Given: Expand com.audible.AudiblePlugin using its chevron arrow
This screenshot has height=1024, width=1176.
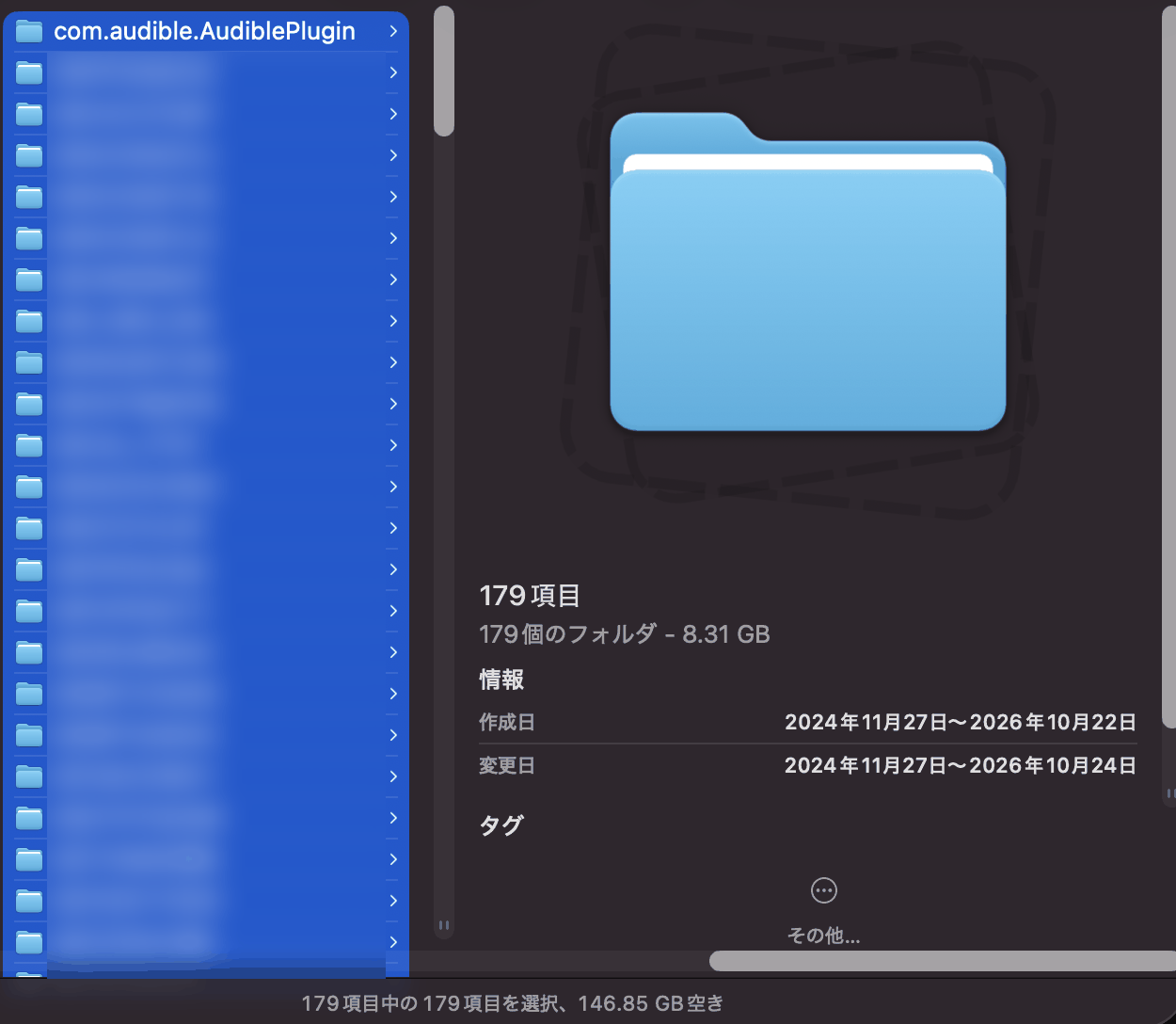Looking at the screenshot, I should point(393,31).
